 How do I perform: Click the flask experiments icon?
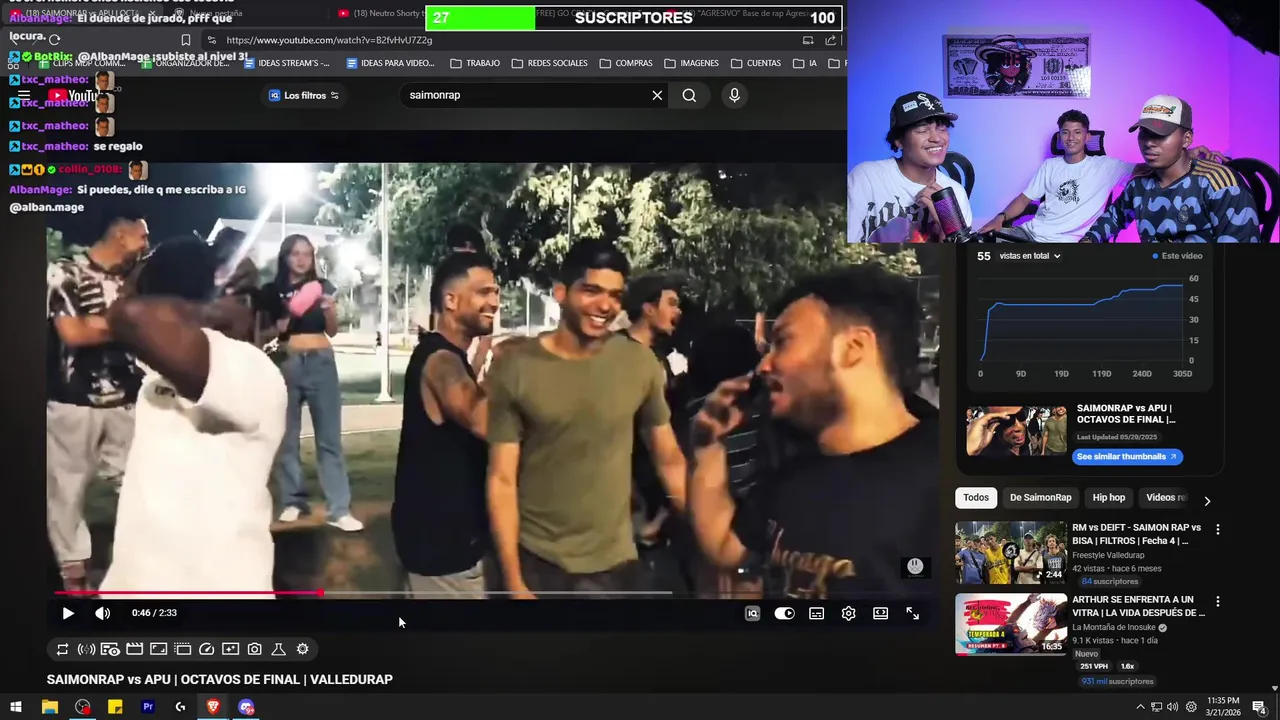tap(278, 649)
